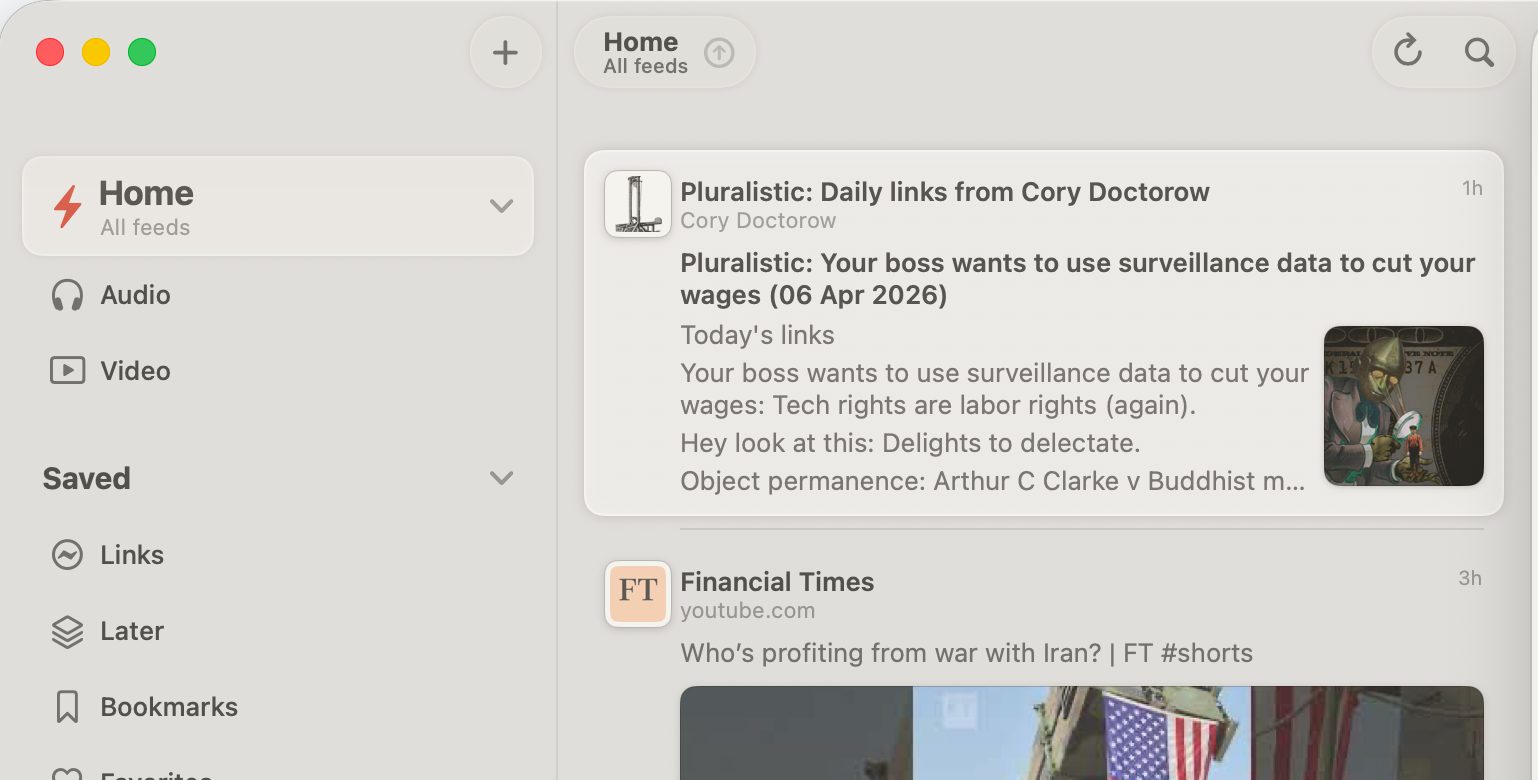Expand the Home header scroll-to-top arrow
The image size is (1538, 780).
tap(717, 52)
